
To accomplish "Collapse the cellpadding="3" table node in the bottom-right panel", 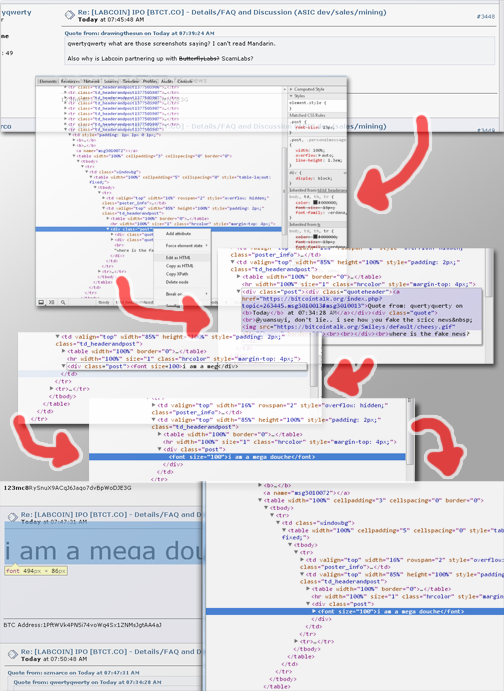I will coord(260,500).
